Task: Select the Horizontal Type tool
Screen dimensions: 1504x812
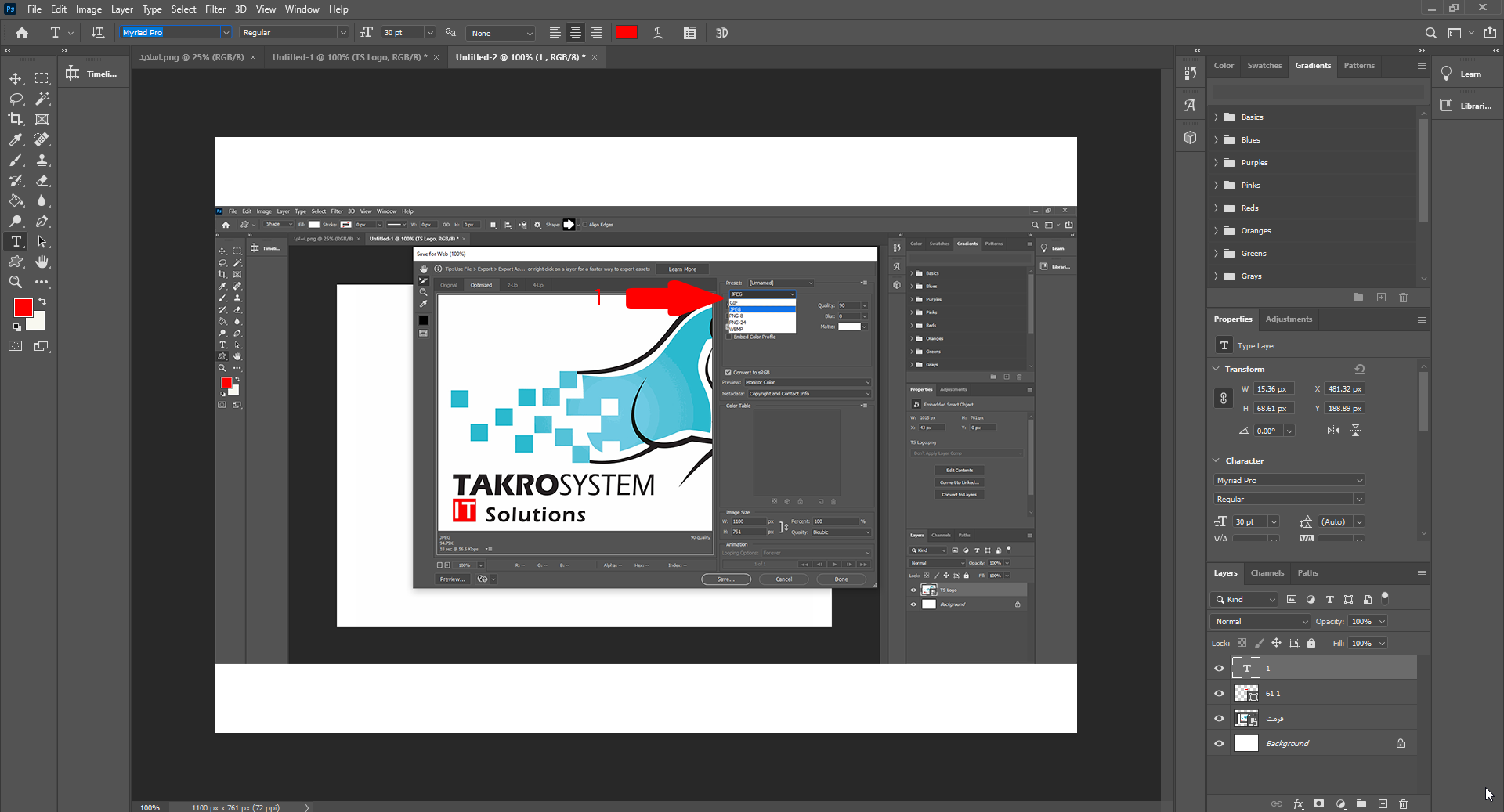Action: (16, 241)
